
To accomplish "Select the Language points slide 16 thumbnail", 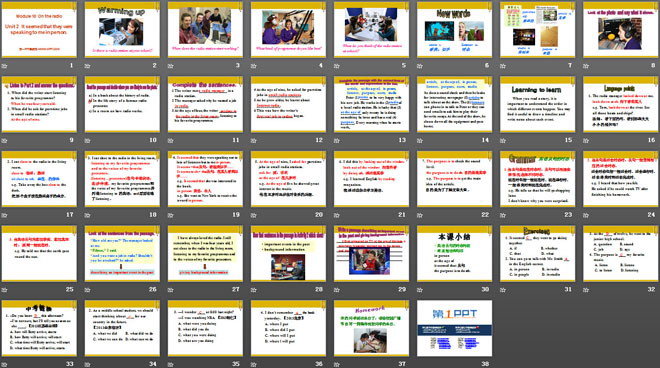I will [x=621, y=104].
